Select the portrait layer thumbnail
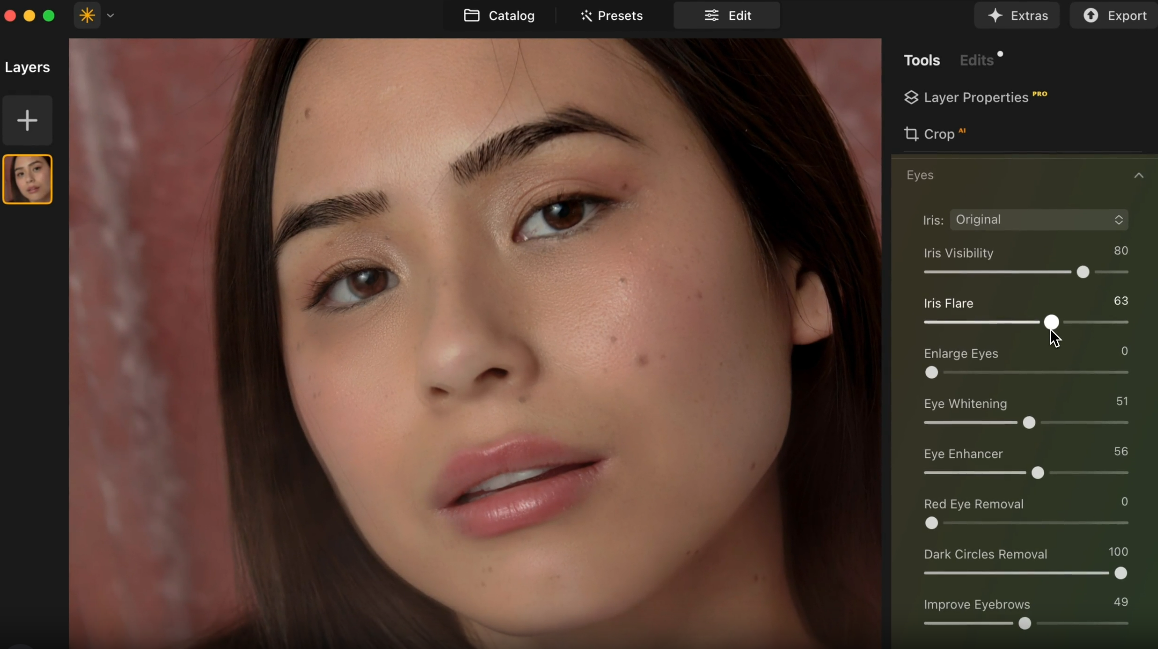This screenshot has width=1158, height=649. 27,180
